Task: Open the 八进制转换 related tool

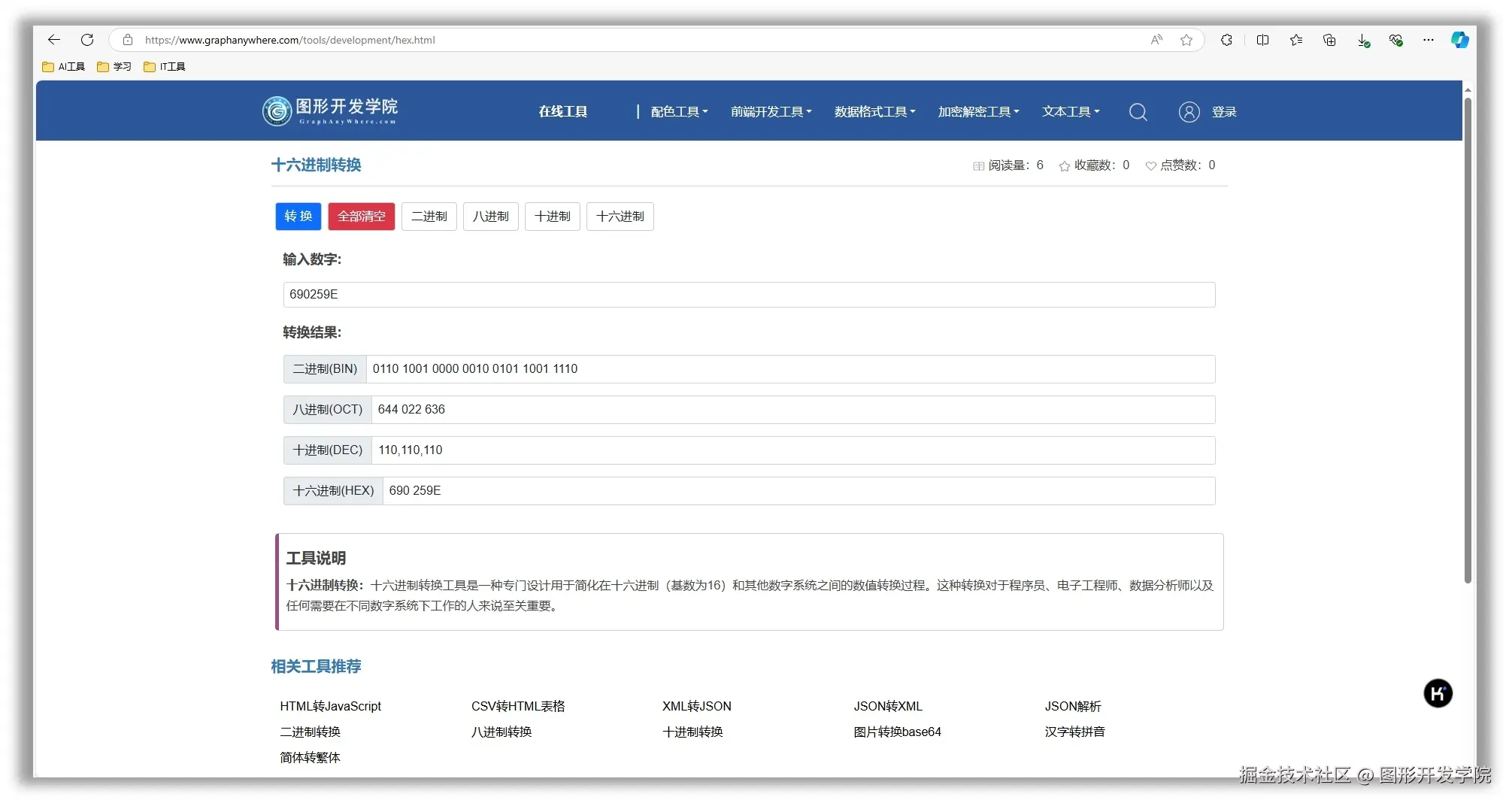Action: pyautogui.click(x=501, y=732)
